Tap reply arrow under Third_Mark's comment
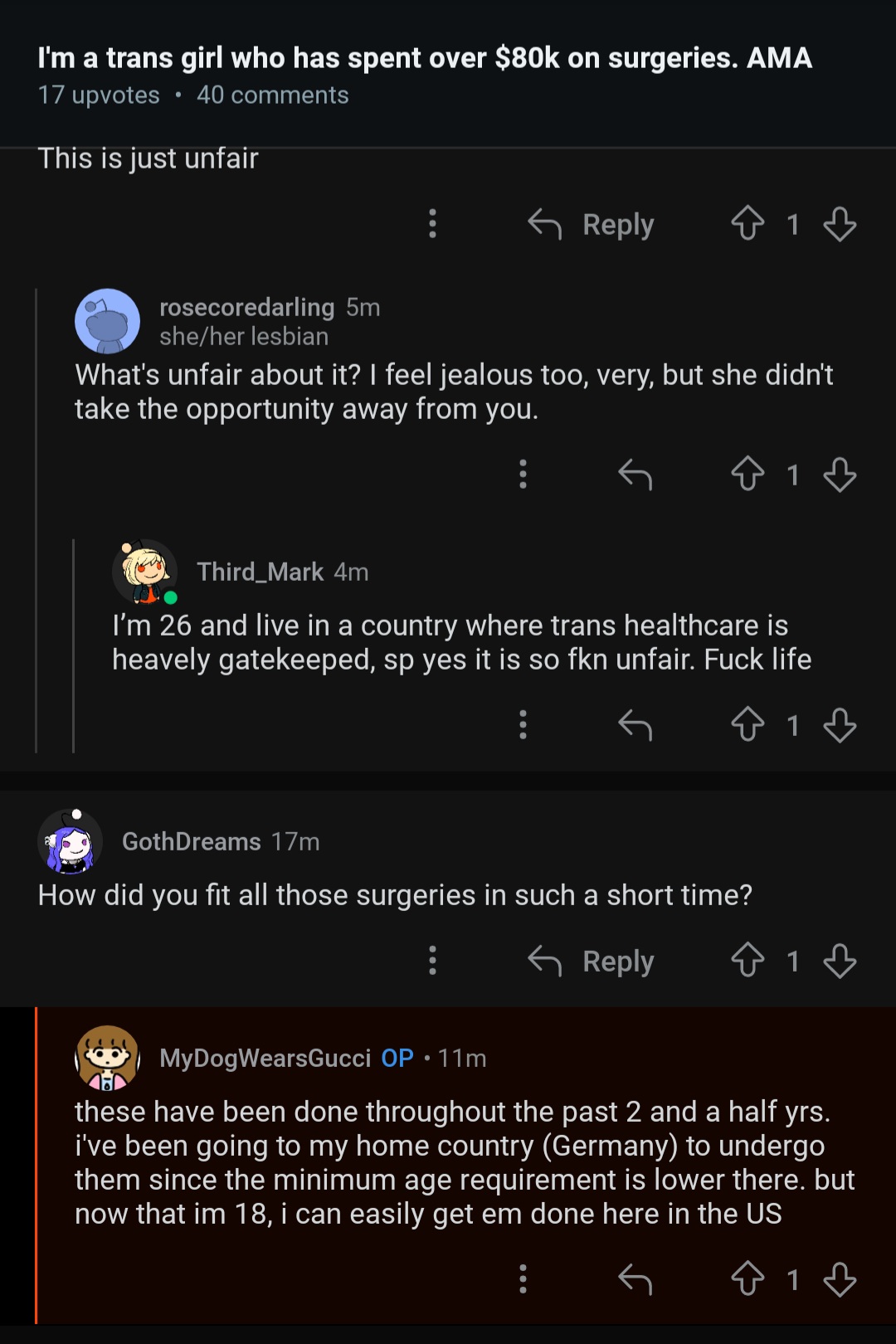The height and width of the screenshot is (1344, 896). click(635, 725)
